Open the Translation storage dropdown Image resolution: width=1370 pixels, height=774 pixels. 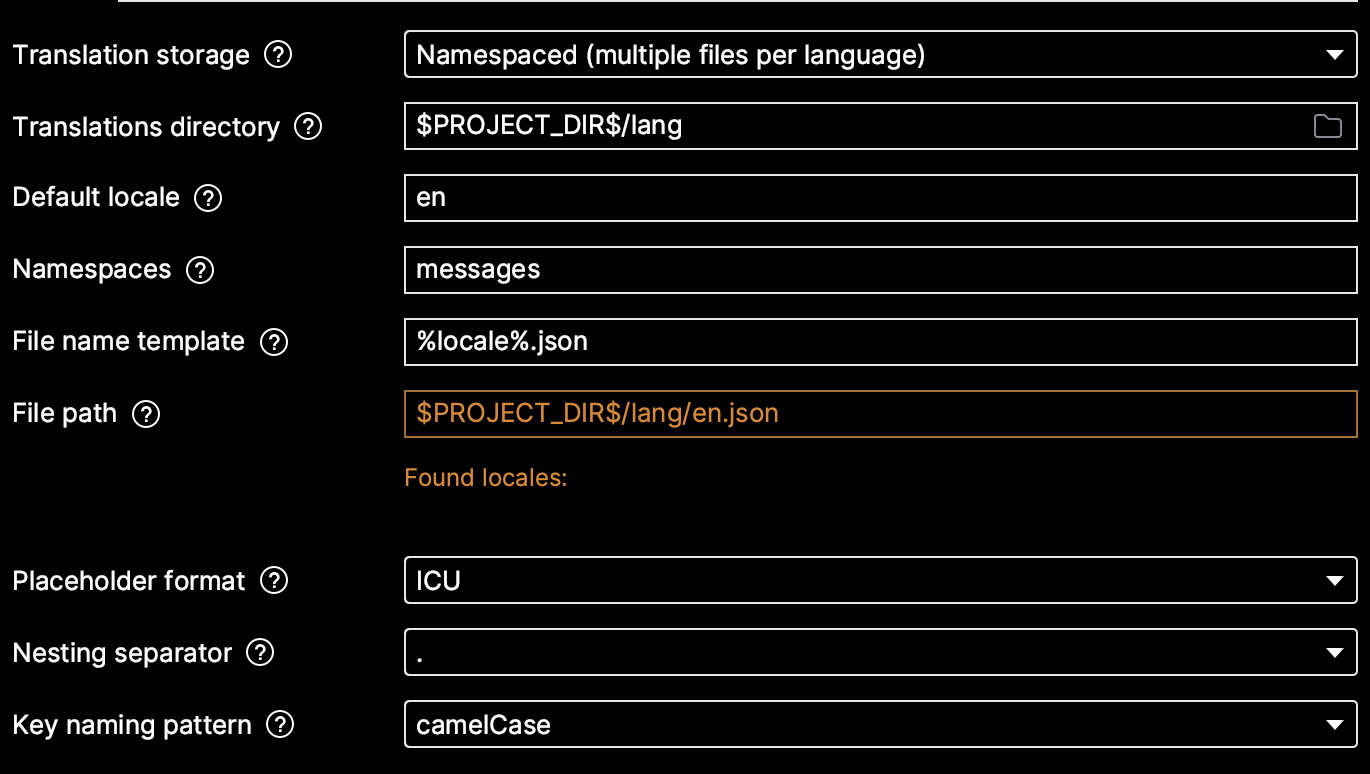[1335, 55]
